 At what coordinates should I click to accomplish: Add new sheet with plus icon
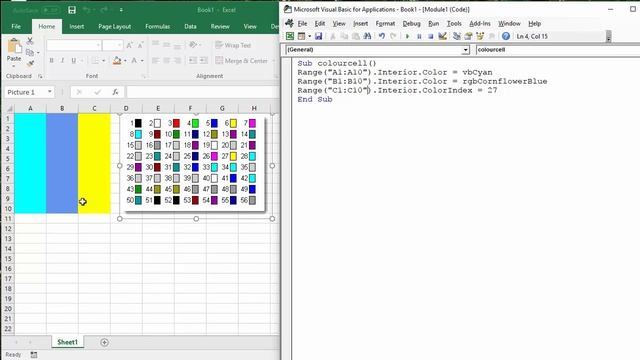(104, 342)
